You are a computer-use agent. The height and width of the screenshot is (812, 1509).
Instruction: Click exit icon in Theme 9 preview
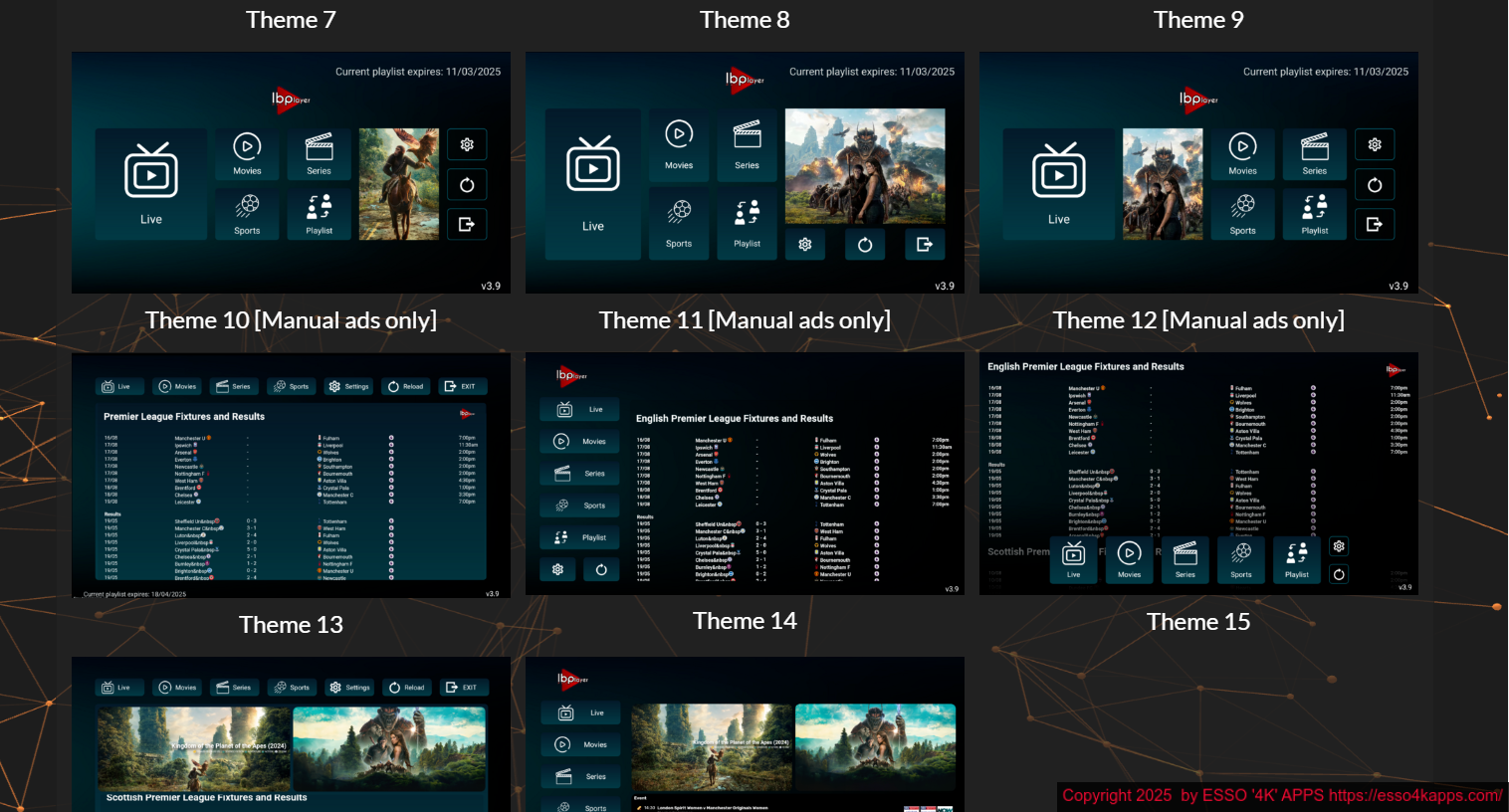1375,224
